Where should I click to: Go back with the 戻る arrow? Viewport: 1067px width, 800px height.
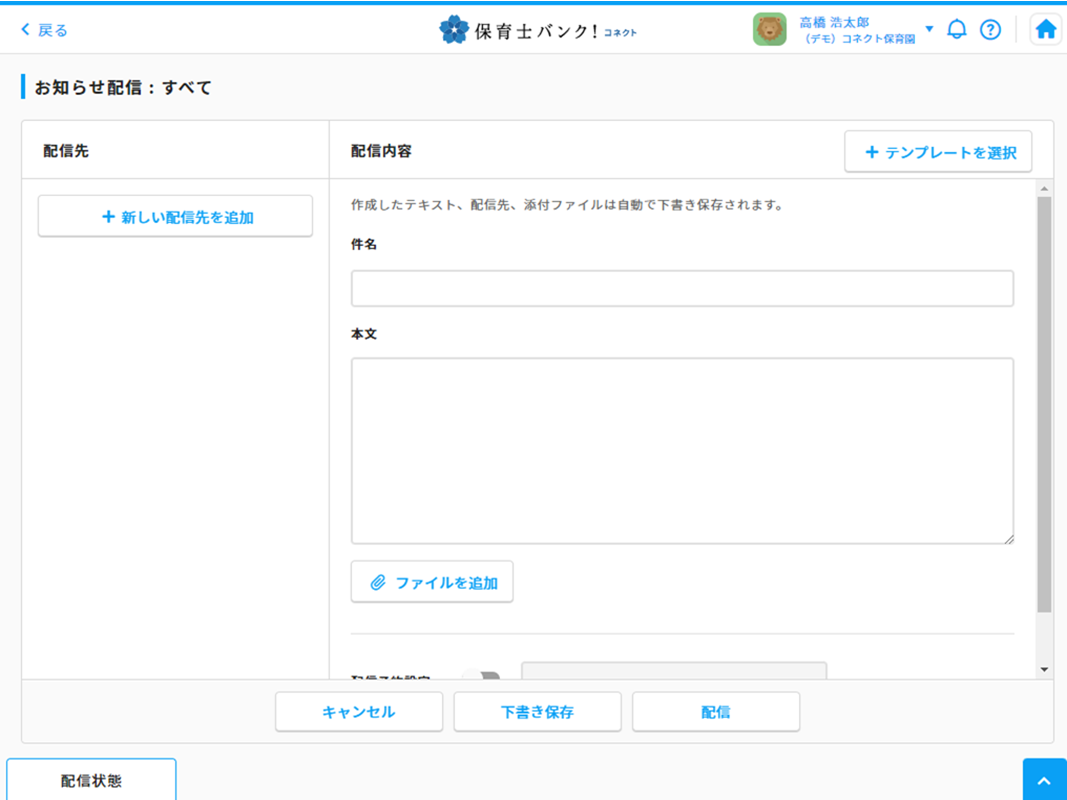coord(45,30)
